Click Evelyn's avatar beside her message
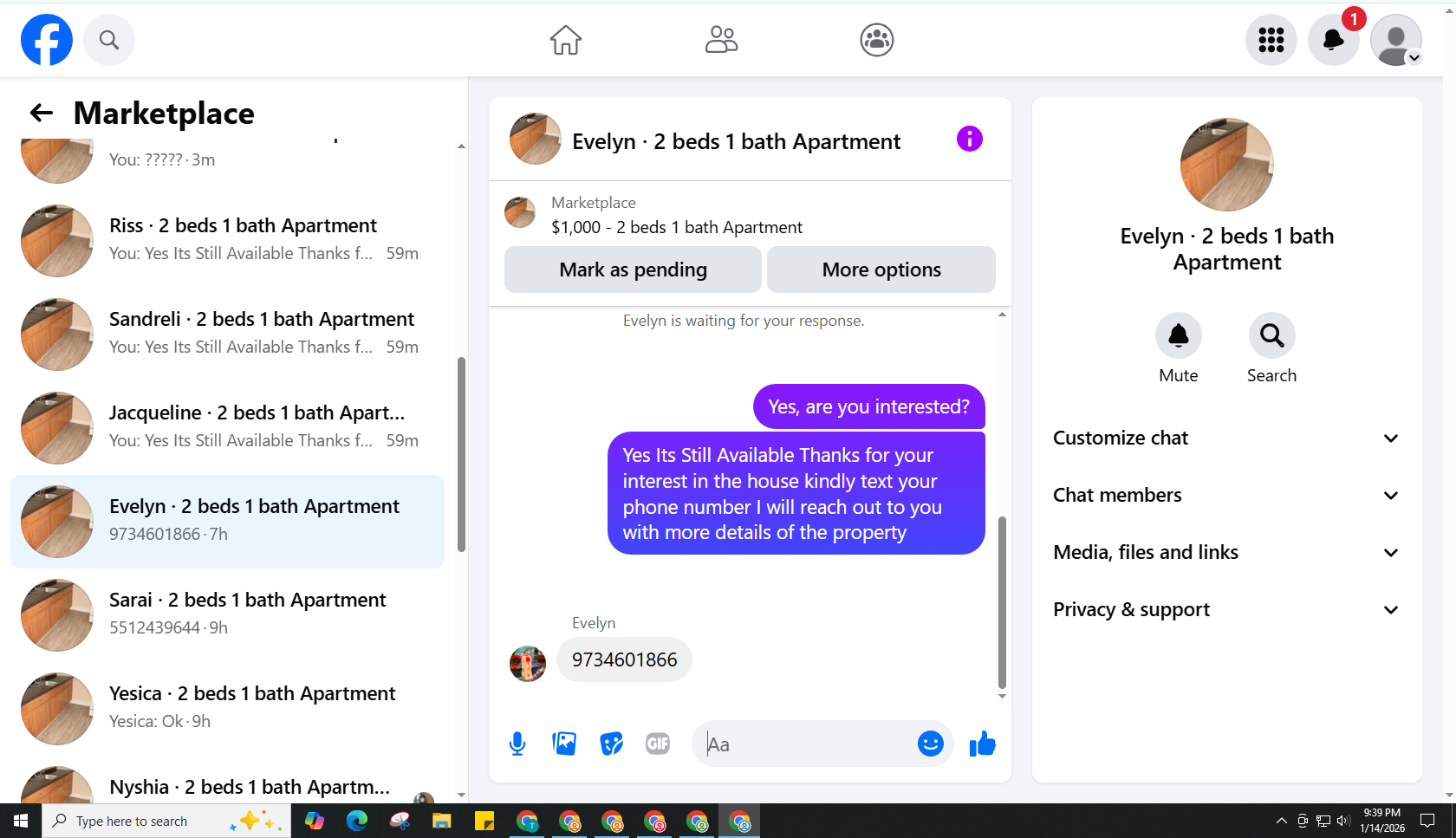Screen dimensions: 1456x838 528,664
